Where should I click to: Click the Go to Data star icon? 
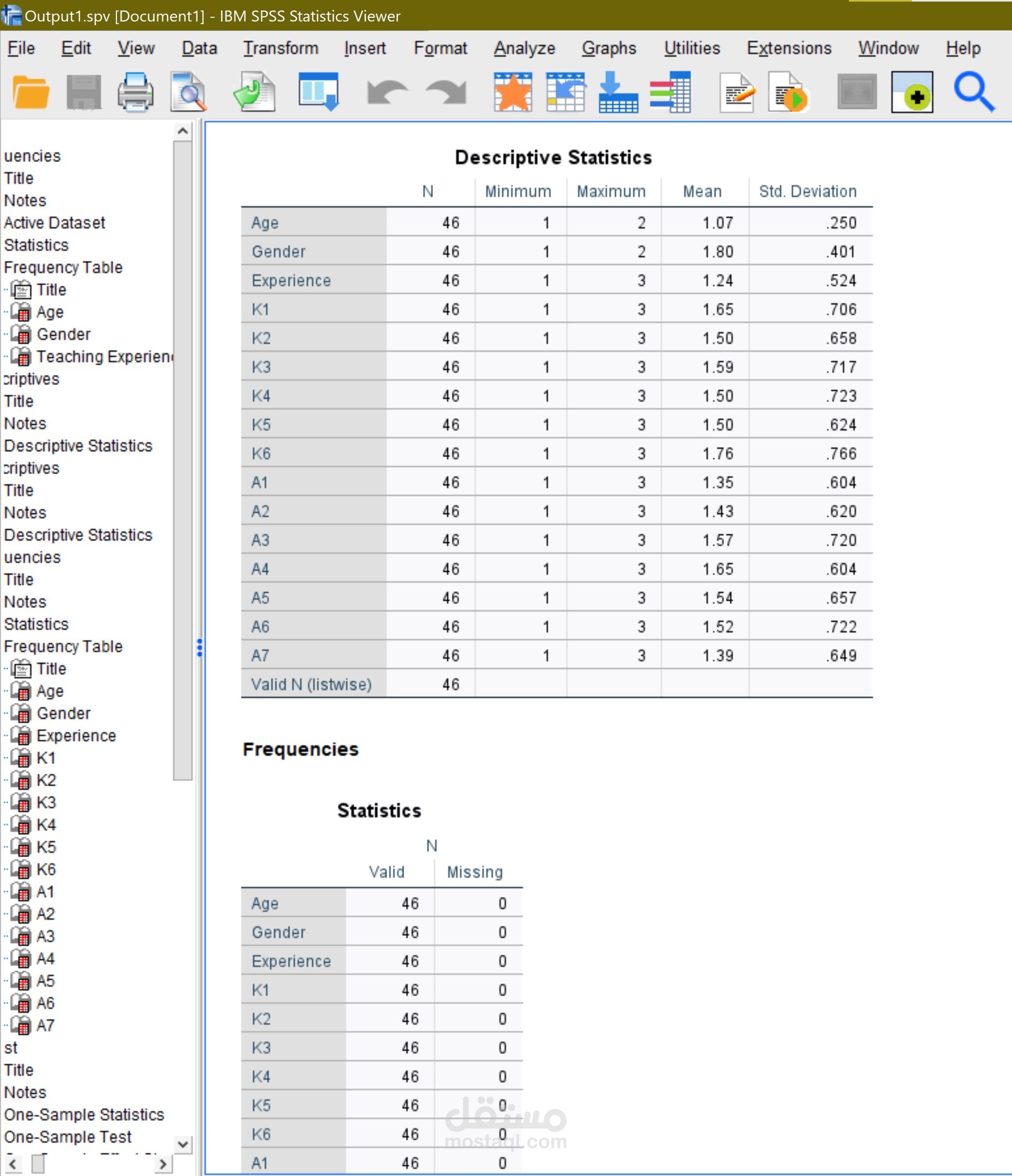click(x=512, y=92)
